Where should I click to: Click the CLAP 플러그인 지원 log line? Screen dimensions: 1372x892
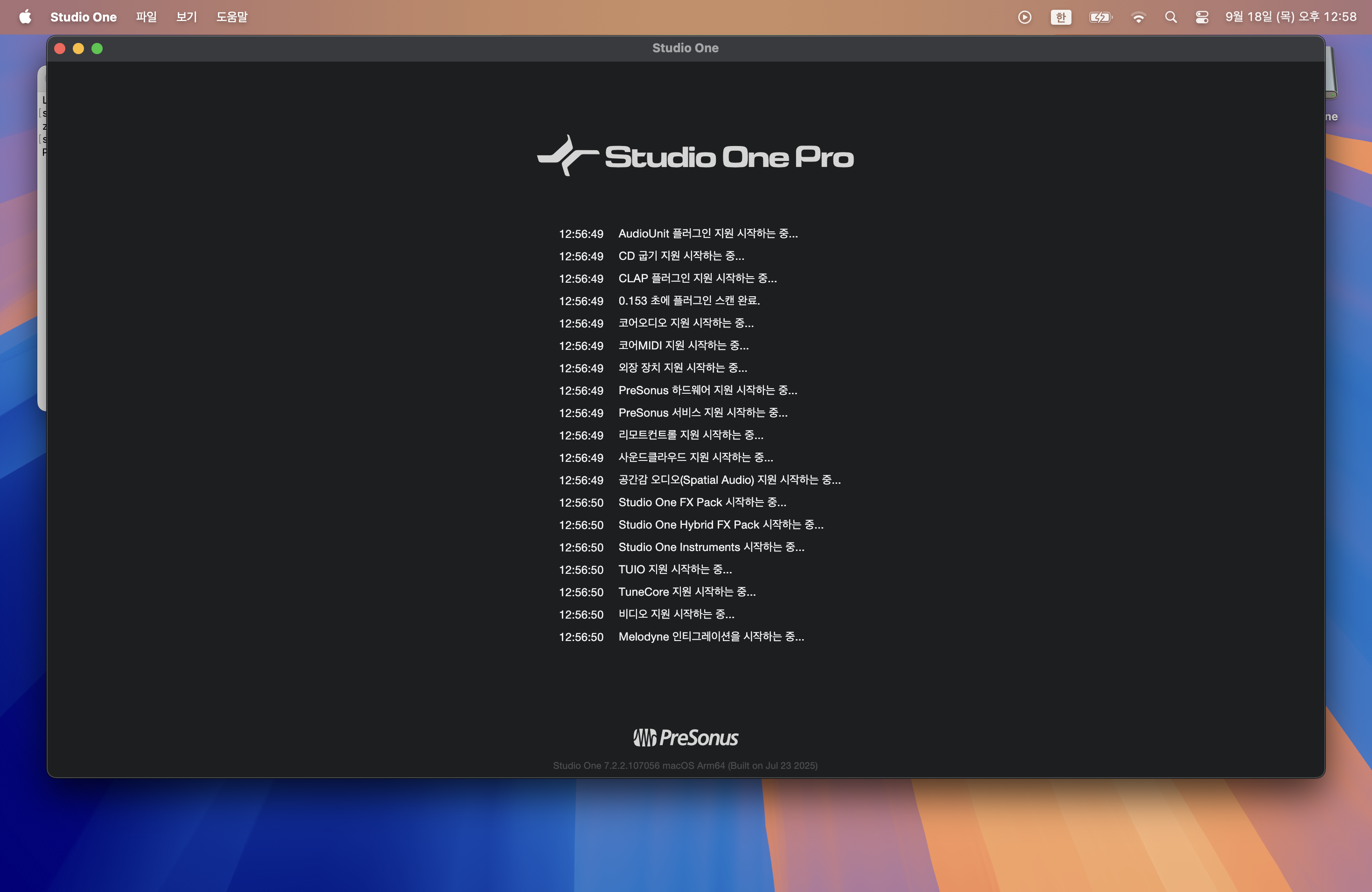[667, 279]
